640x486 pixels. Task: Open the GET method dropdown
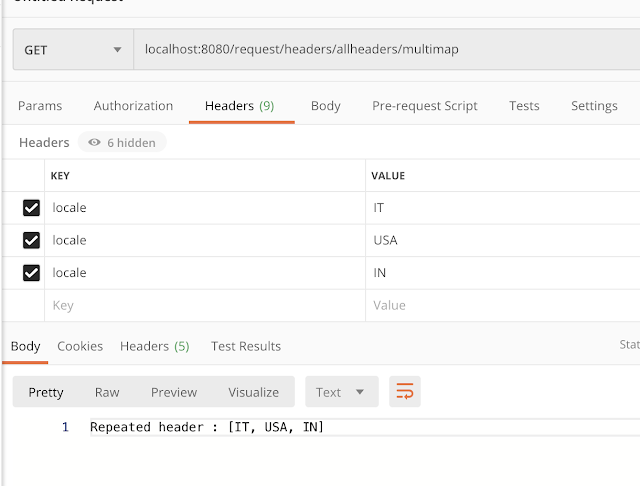pos(73,50)
